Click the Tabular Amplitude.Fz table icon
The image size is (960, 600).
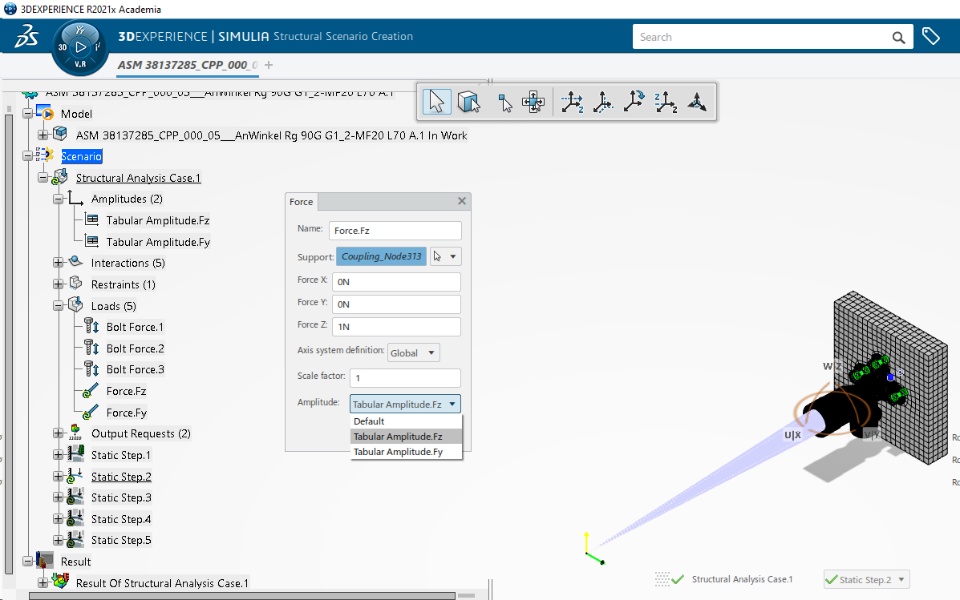coord(92,219)
